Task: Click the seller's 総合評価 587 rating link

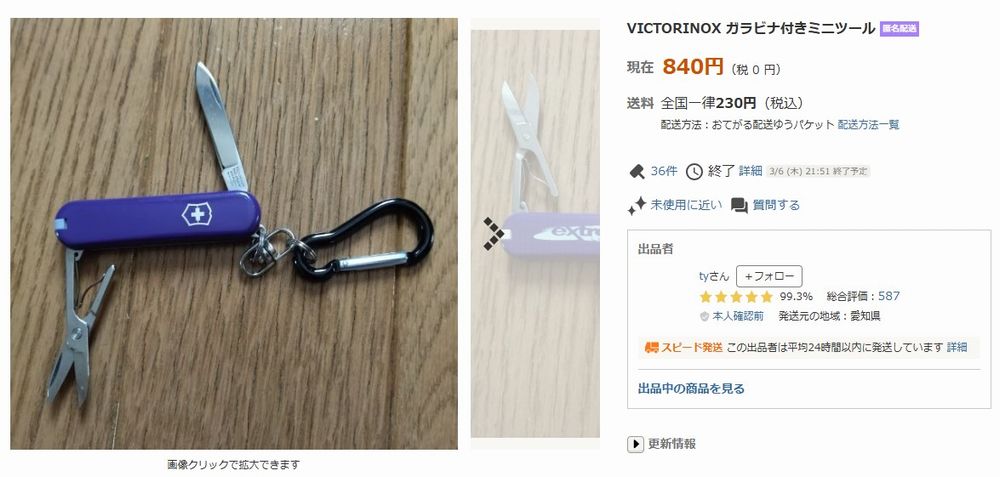Action: click(x=888, y=296)
